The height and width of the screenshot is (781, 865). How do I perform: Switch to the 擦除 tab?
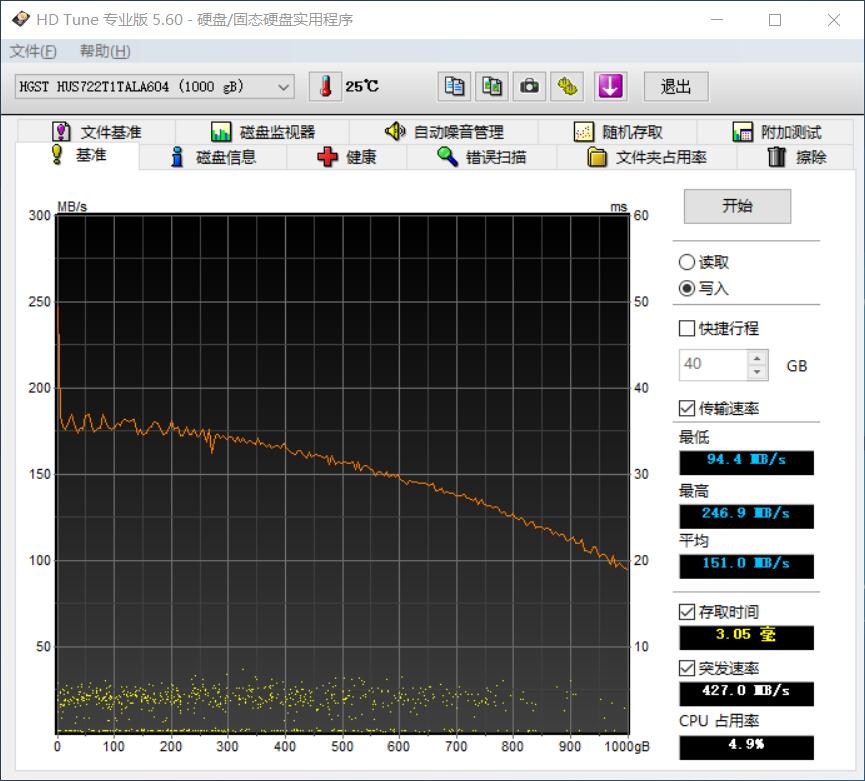pos(796,157)
